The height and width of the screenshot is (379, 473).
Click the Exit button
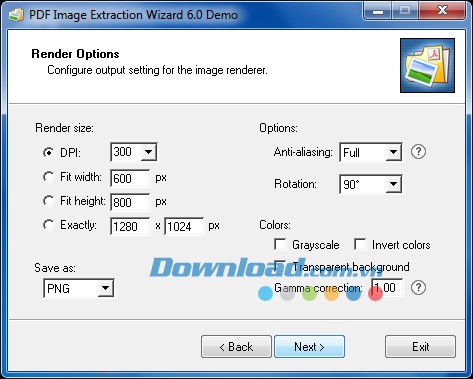point(420,347)
